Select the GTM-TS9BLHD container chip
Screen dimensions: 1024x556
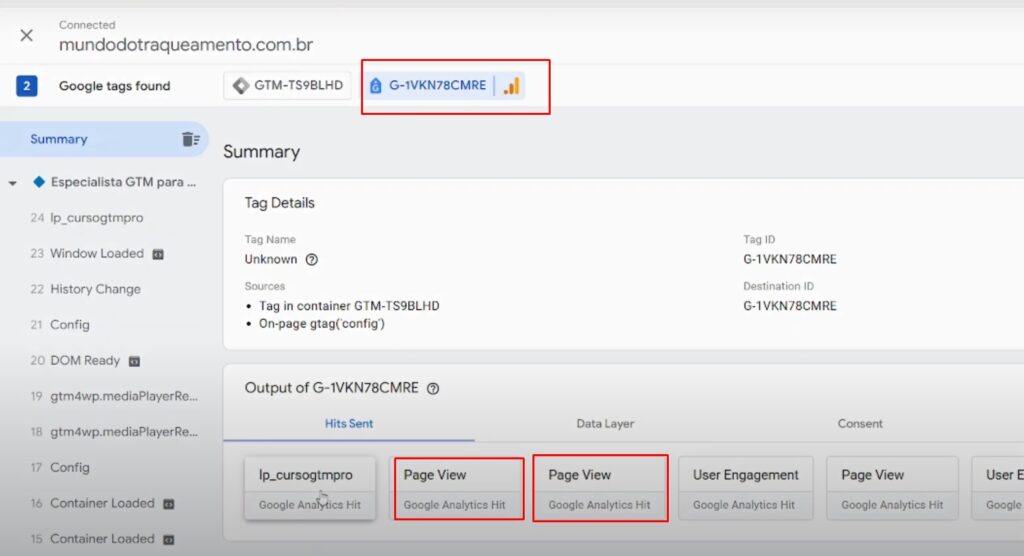tap(288, 86)
